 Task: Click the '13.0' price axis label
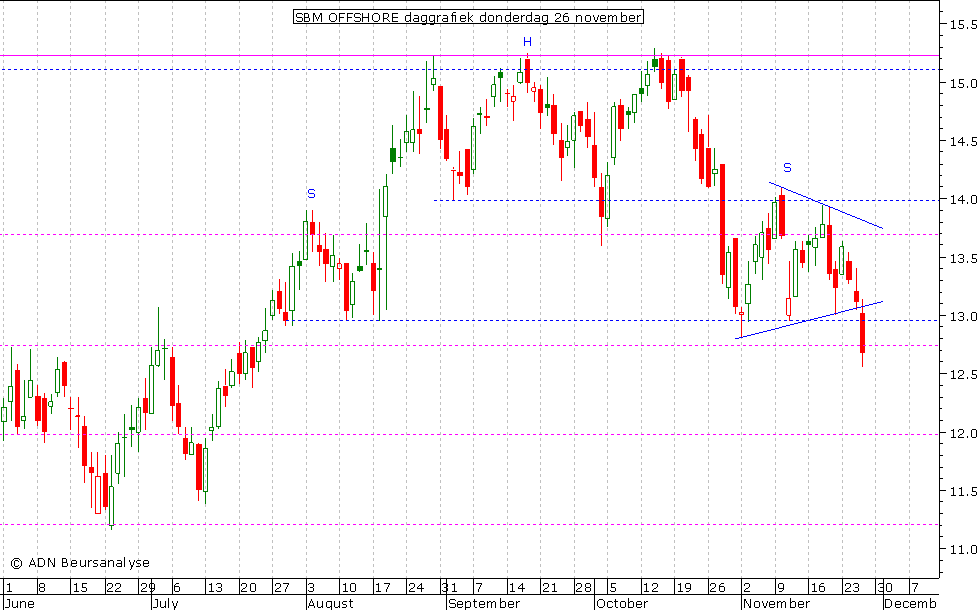[963, 316]
